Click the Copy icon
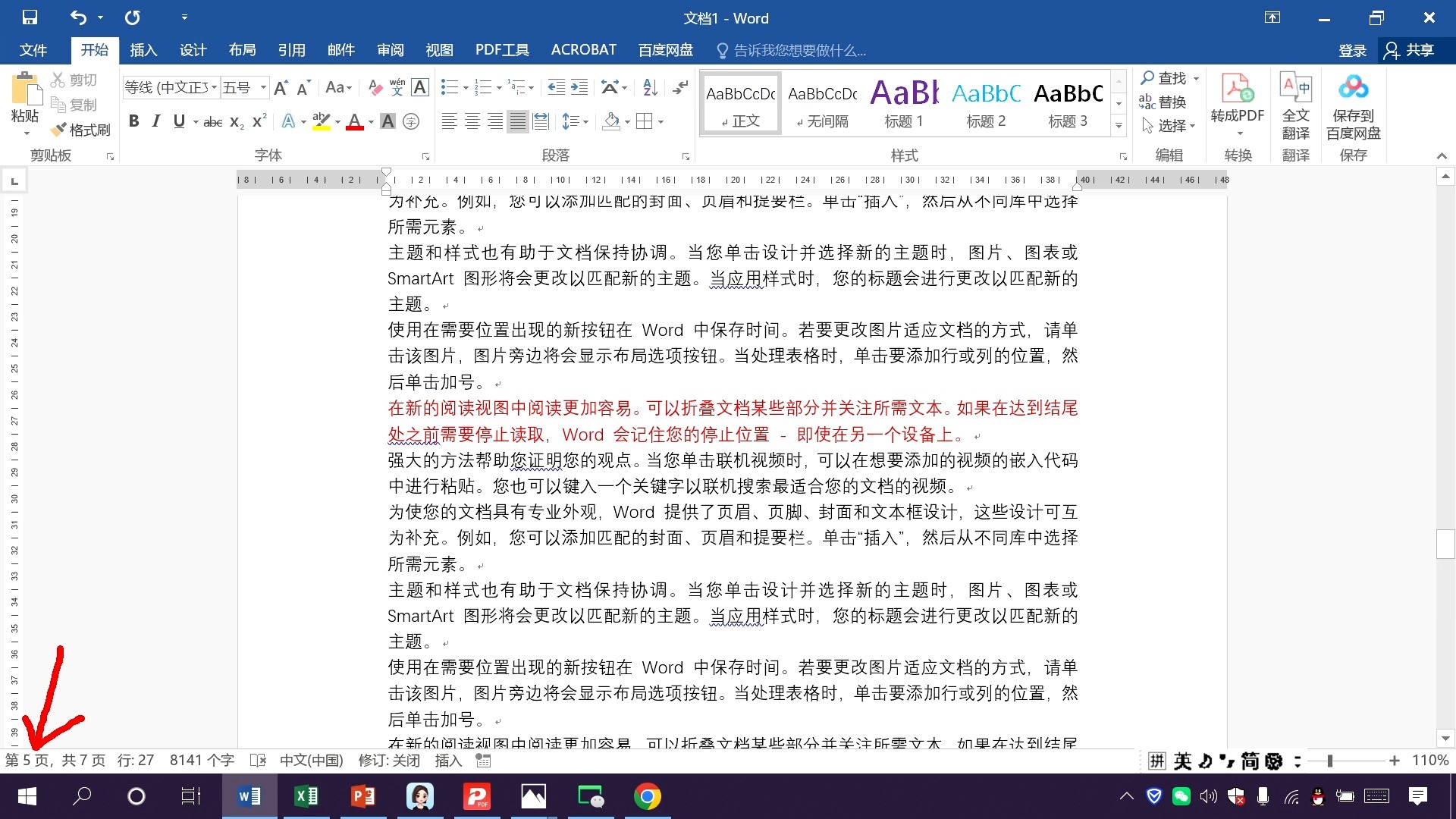 tap(58, 105)
